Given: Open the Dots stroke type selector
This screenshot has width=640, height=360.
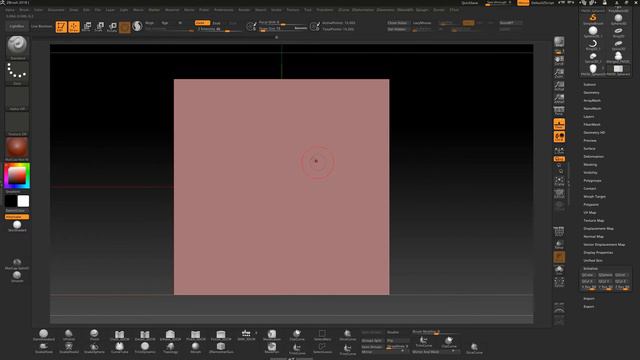Looking at the screenshot, I should pyautogui.click(x=17, y=72).
